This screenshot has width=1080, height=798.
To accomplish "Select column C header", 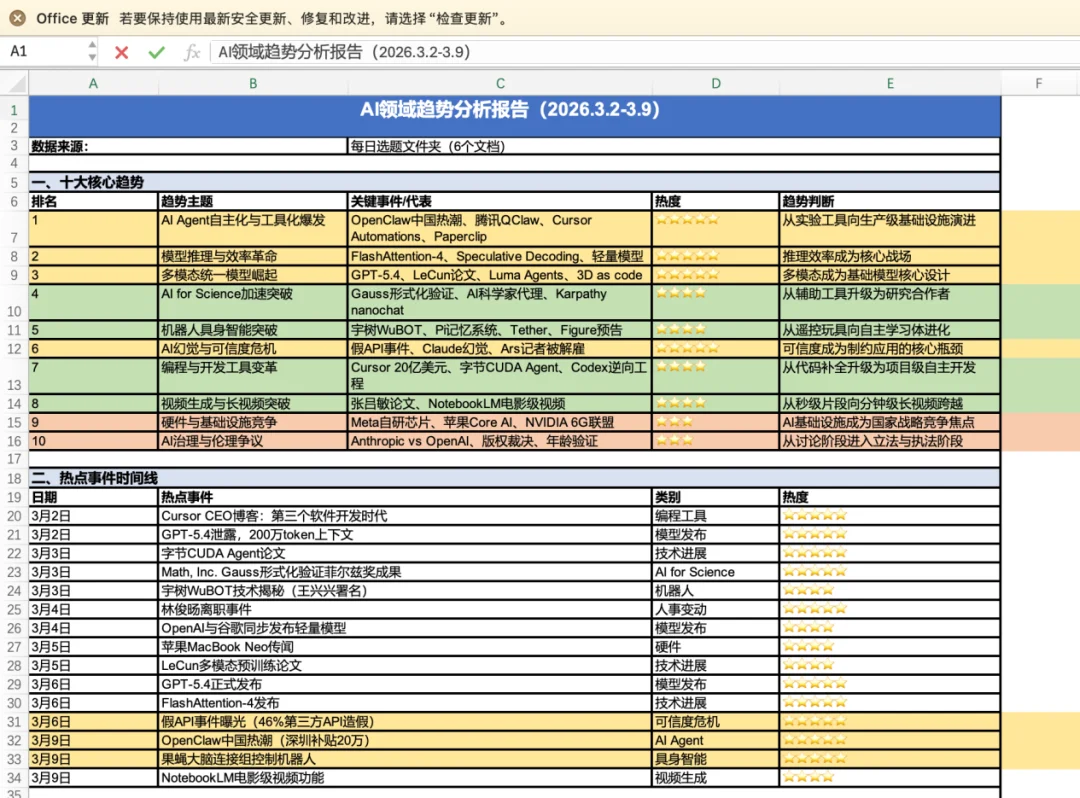I will (500, 83).
